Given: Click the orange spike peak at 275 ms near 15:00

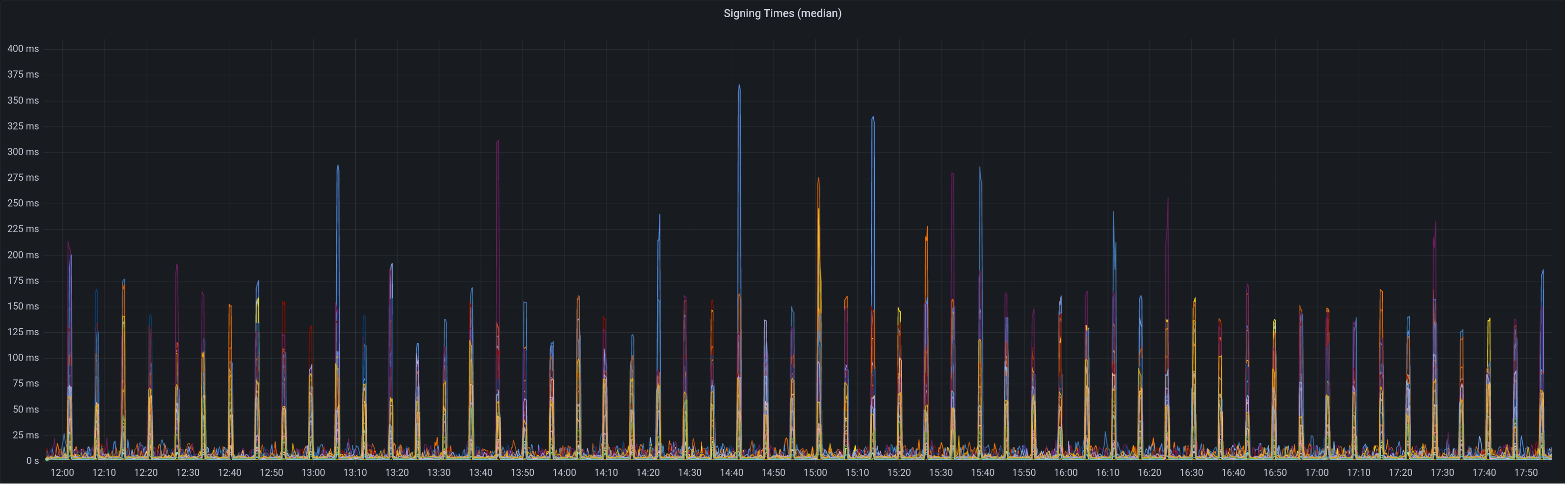Looking at the screenshot, I should click(818, 178).
